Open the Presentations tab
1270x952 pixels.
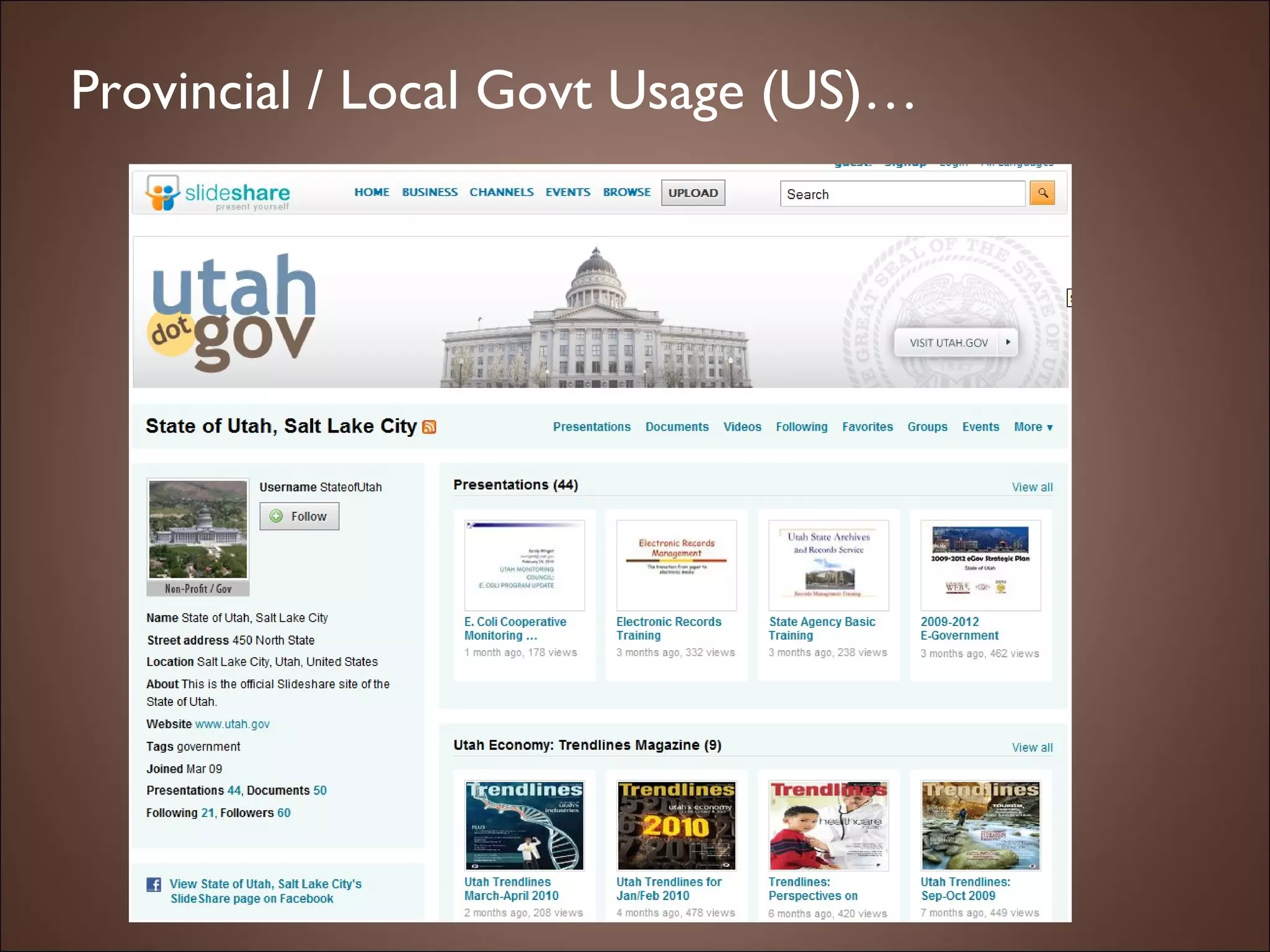[592, 427]
